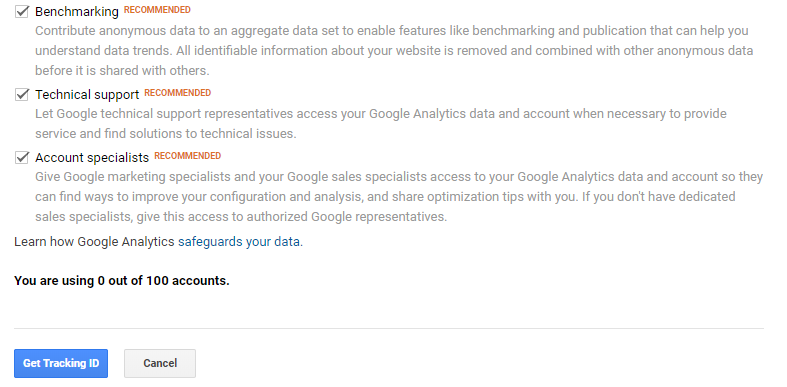Click the 'Let Google technical support representatives' description
The image size is (787, 387).
381,123
